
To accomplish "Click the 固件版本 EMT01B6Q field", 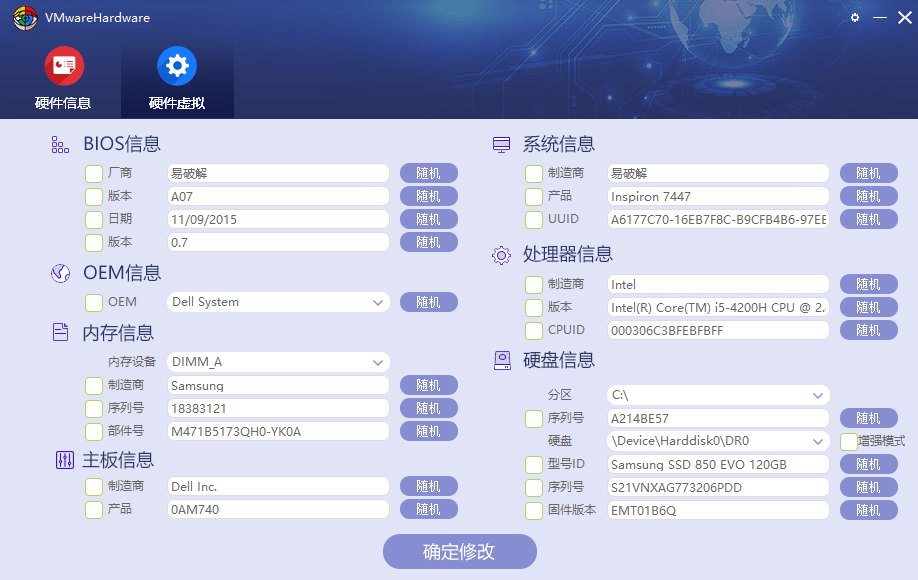I will (718, 510).
